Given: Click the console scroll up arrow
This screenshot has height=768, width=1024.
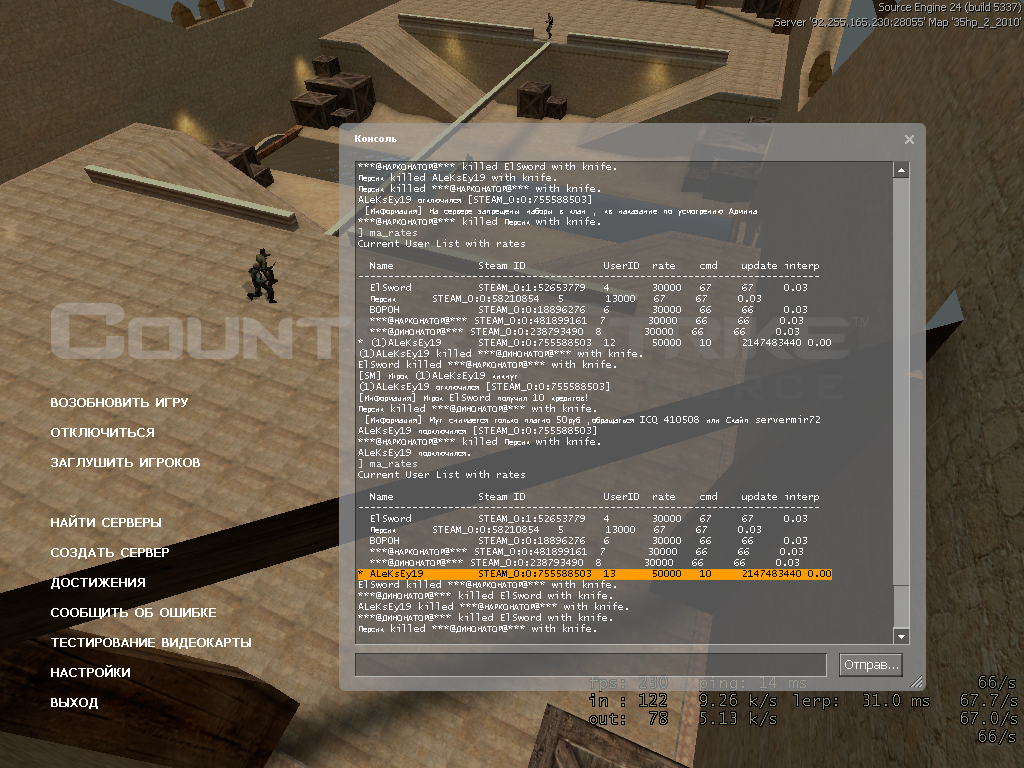Looking at the screenshot, I should [901, 170].
